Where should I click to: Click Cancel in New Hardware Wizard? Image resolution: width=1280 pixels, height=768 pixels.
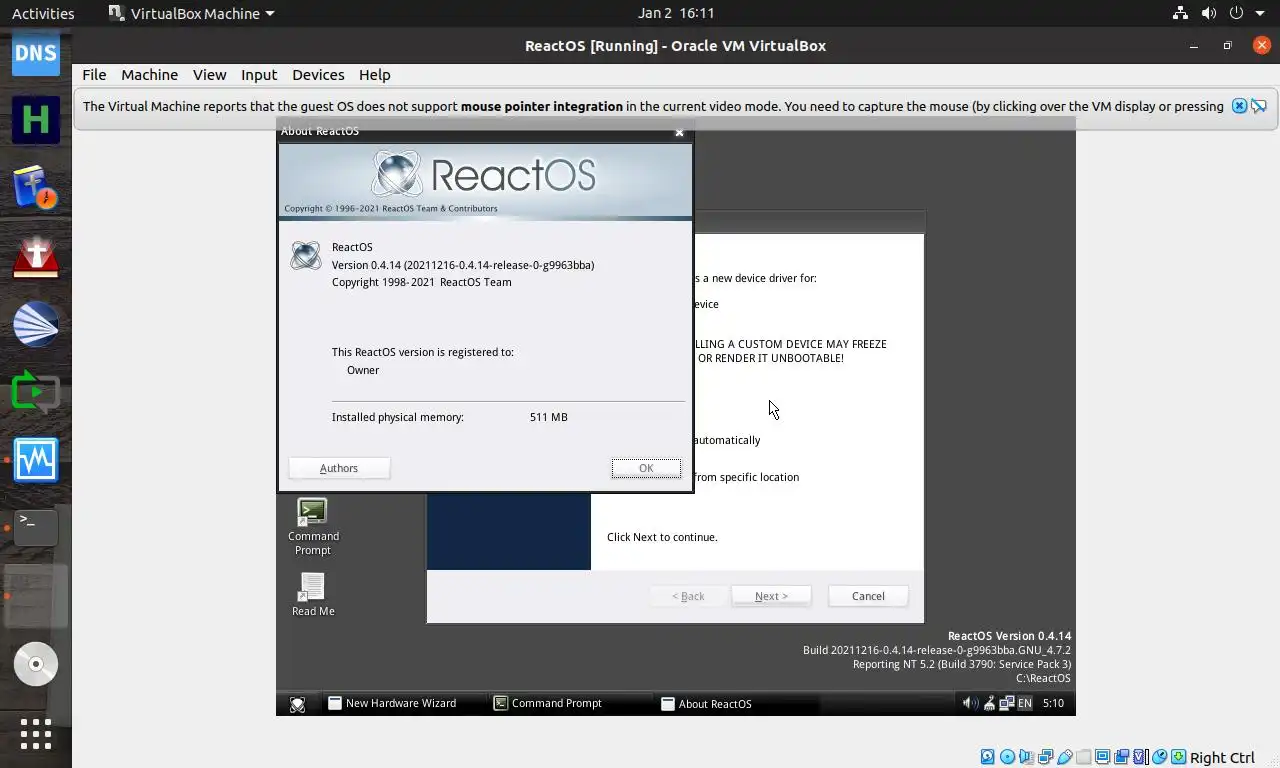868,596
